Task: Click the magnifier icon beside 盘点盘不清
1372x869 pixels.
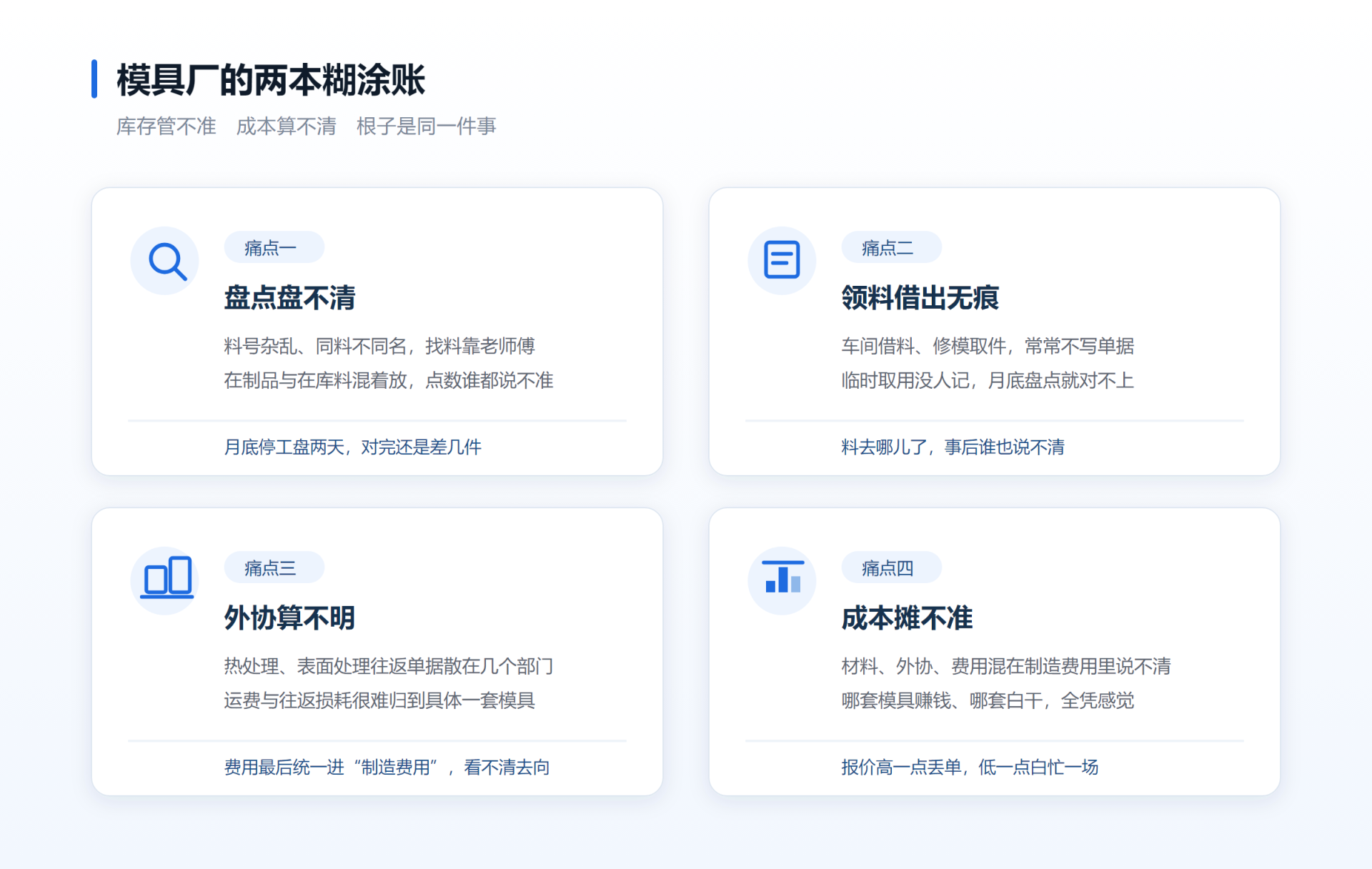Action: (x=165, y=261)
